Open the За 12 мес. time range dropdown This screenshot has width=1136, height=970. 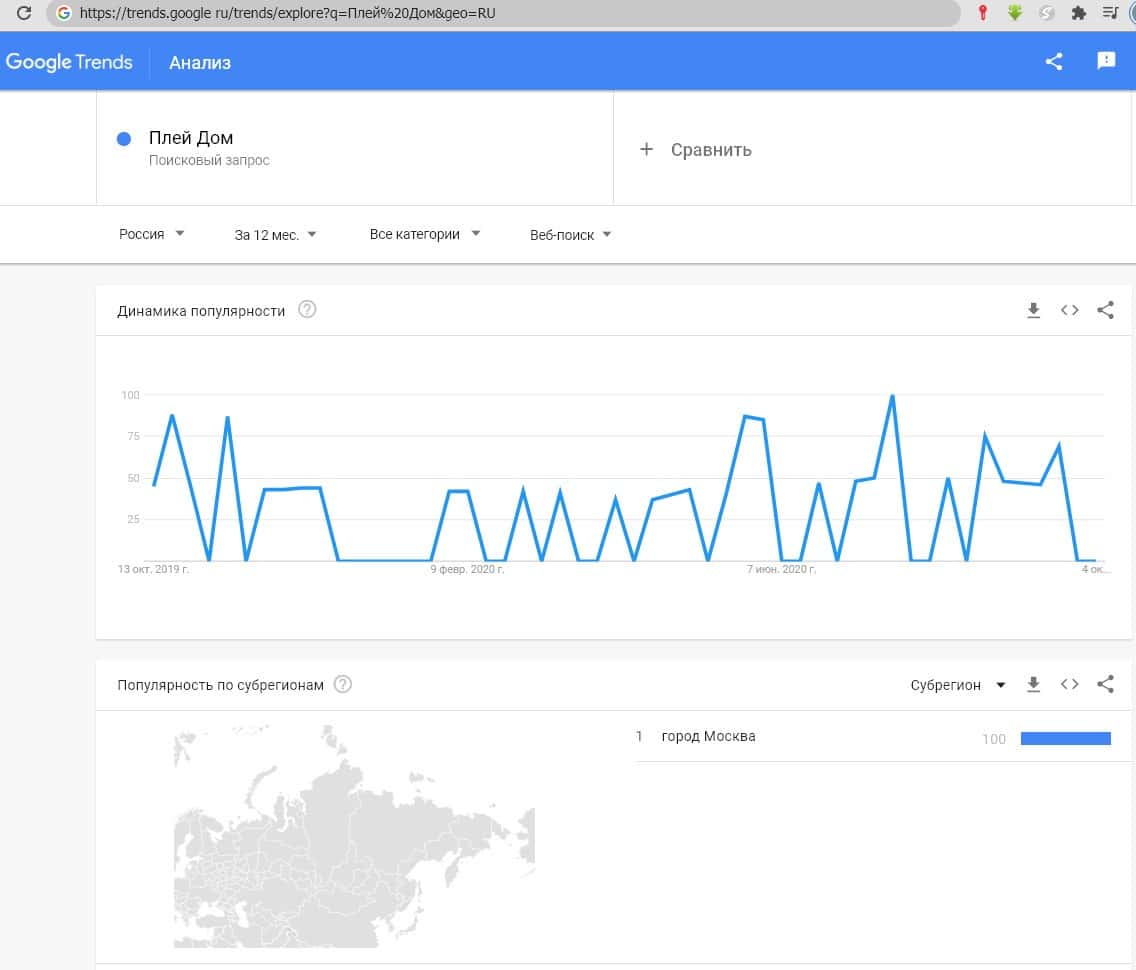coord(275,235)
